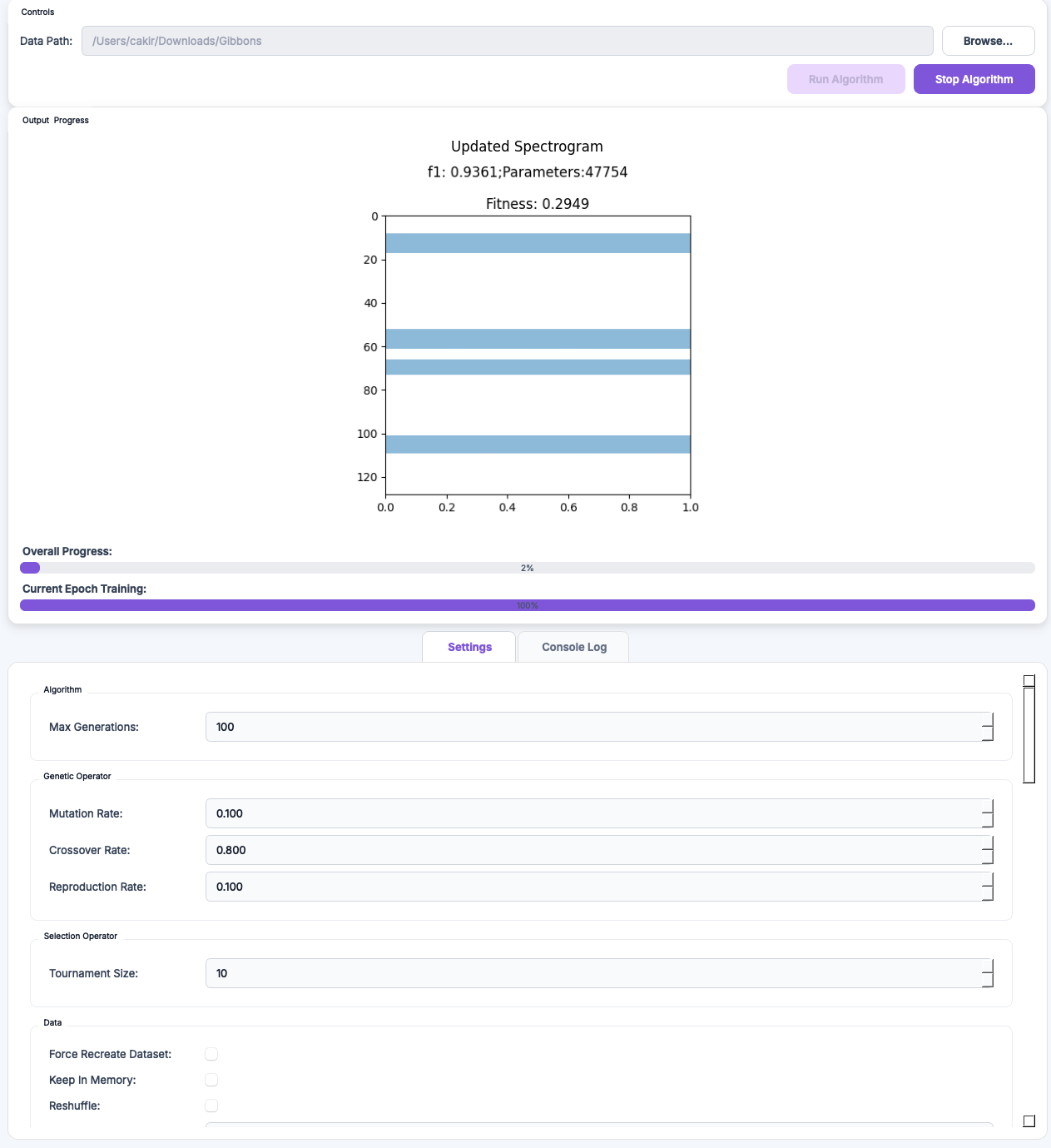Increase Reproduction Rate using the up stepper
Image resolution: width=1051 pixels, height=1148 pixels.
[x=988, y=879]
